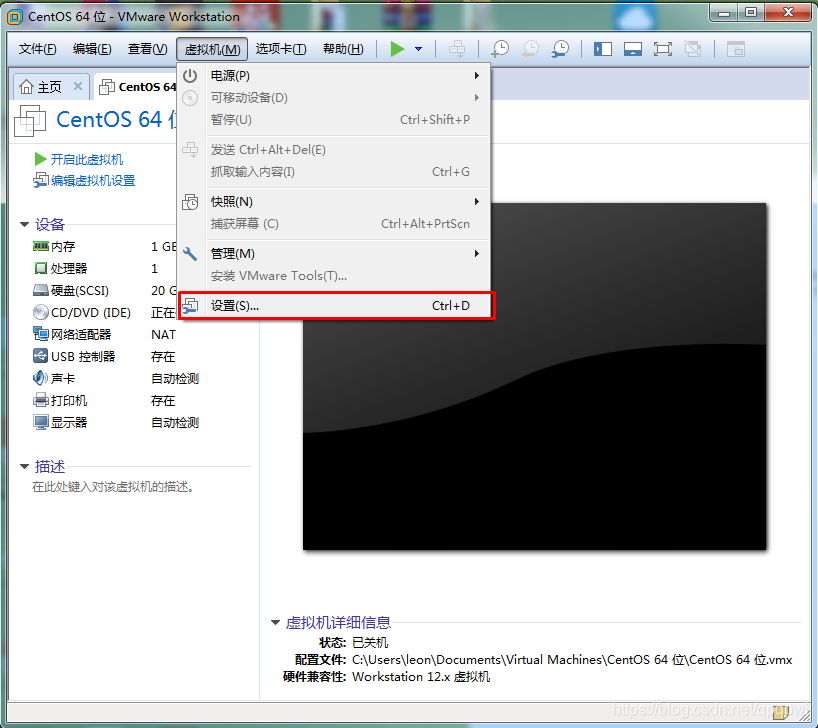Open the 编辑(E) menu
The height and width of the screenshot is (728, 818).
(x=92, y=49)
